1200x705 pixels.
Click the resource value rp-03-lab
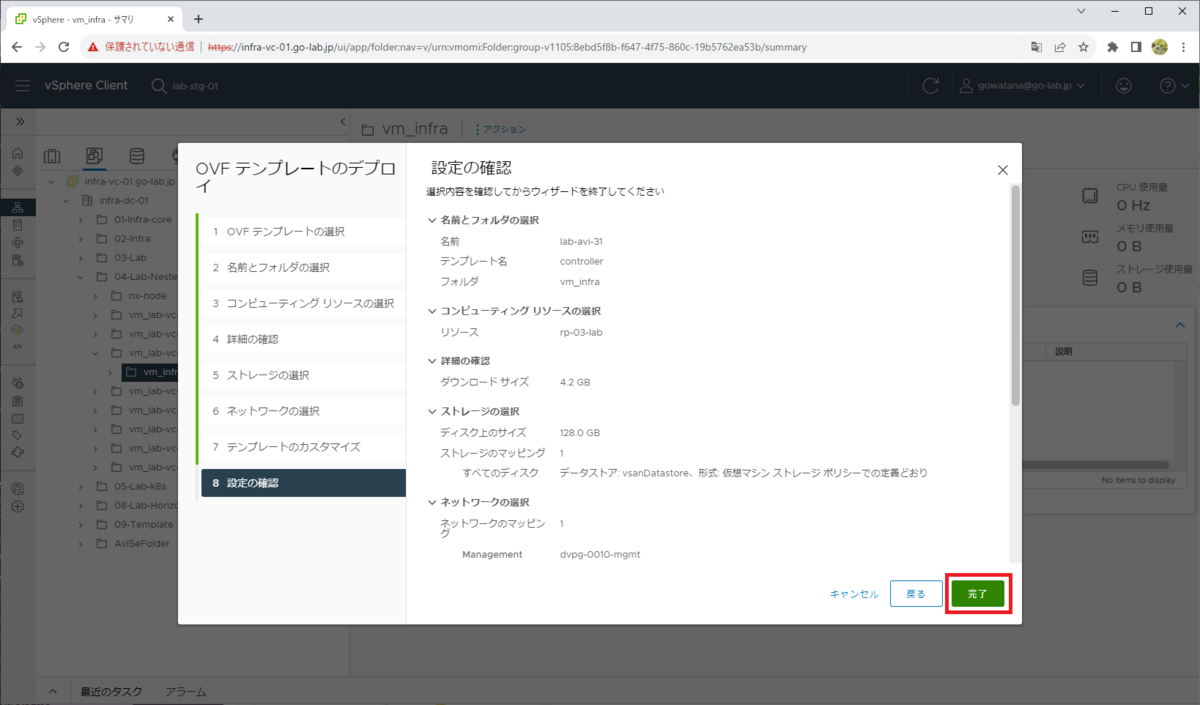pyautogui.click(x=581, y=332)
